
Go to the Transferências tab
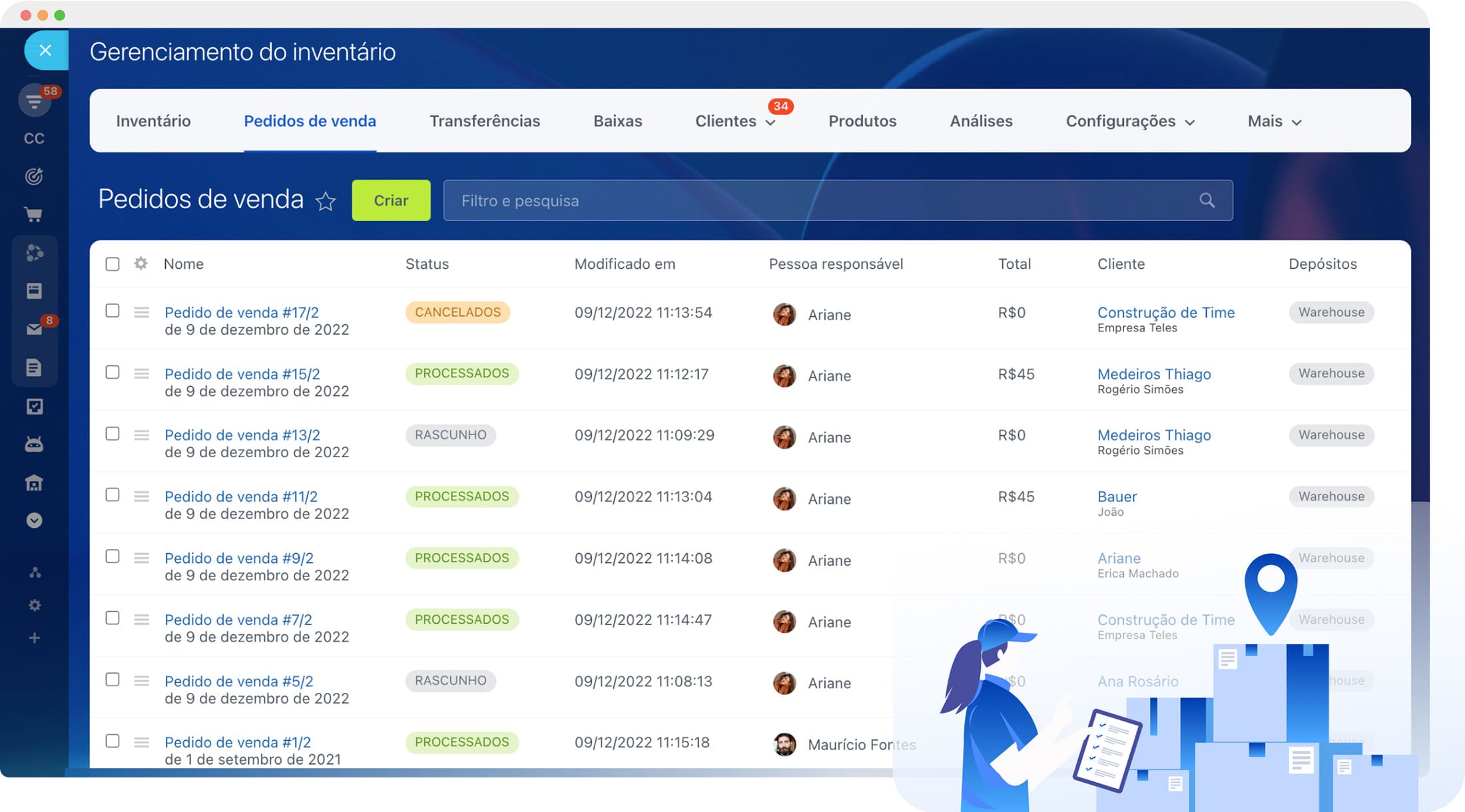(484, 121)
